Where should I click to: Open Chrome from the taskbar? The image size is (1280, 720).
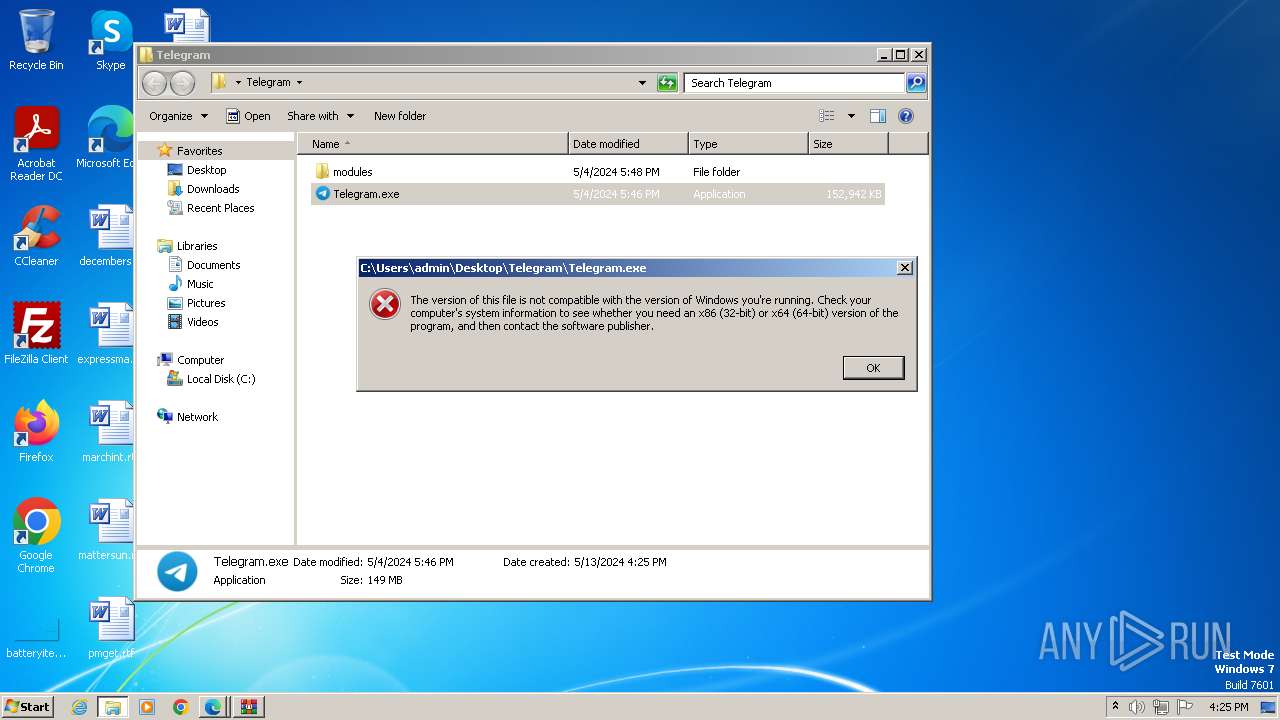pos(180,707)
